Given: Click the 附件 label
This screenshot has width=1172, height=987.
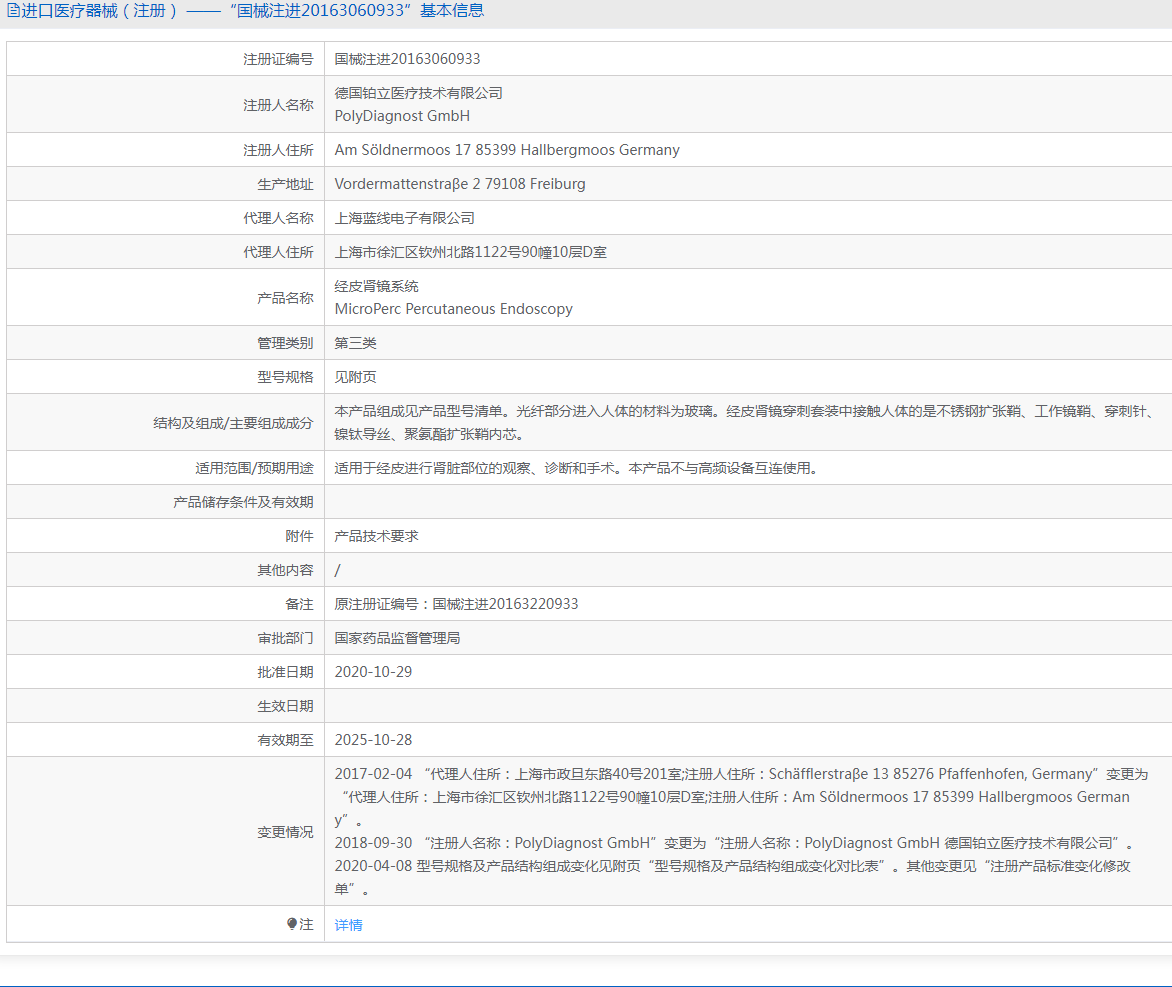Looking at the screenshot, I should point(299,536).
